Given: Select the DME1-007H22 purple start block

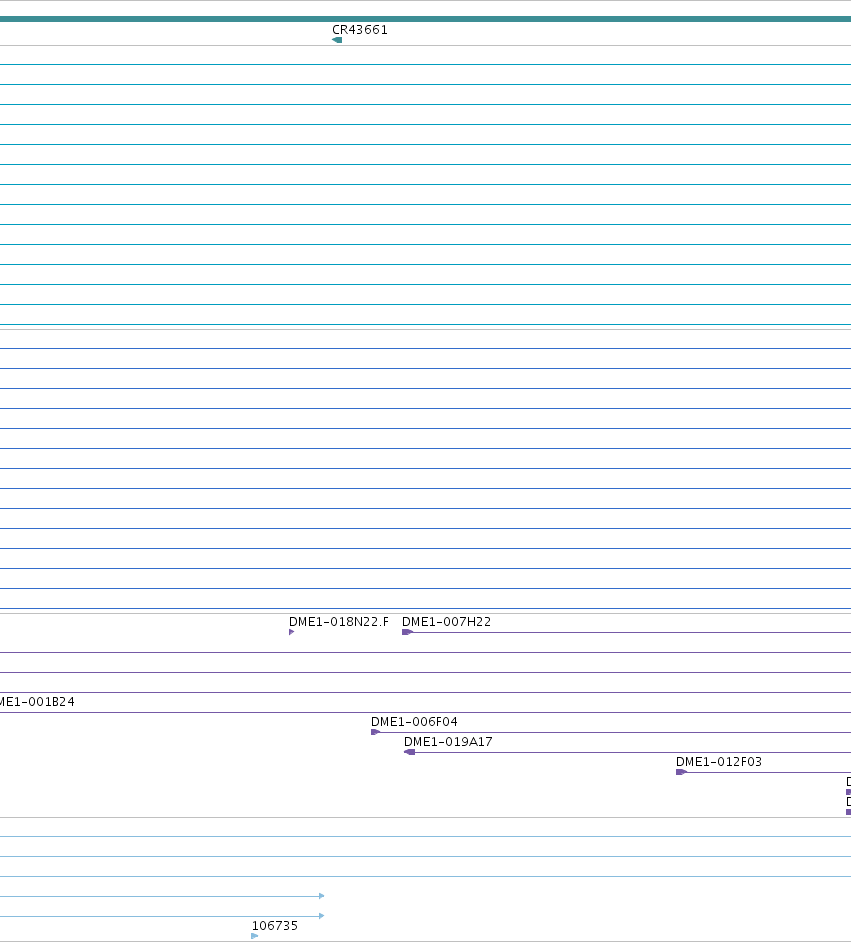Looking at the screenshot, I should 407,632.
